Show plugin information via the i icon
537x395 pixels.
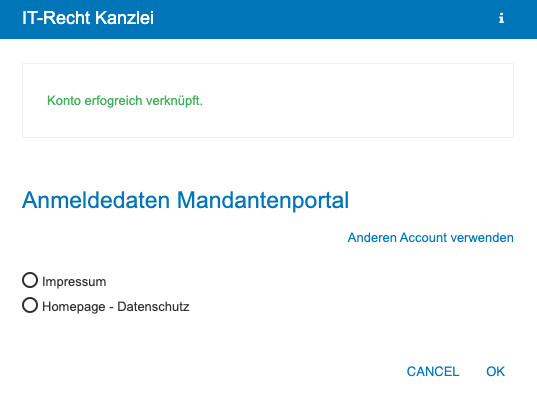click(501, 18)
